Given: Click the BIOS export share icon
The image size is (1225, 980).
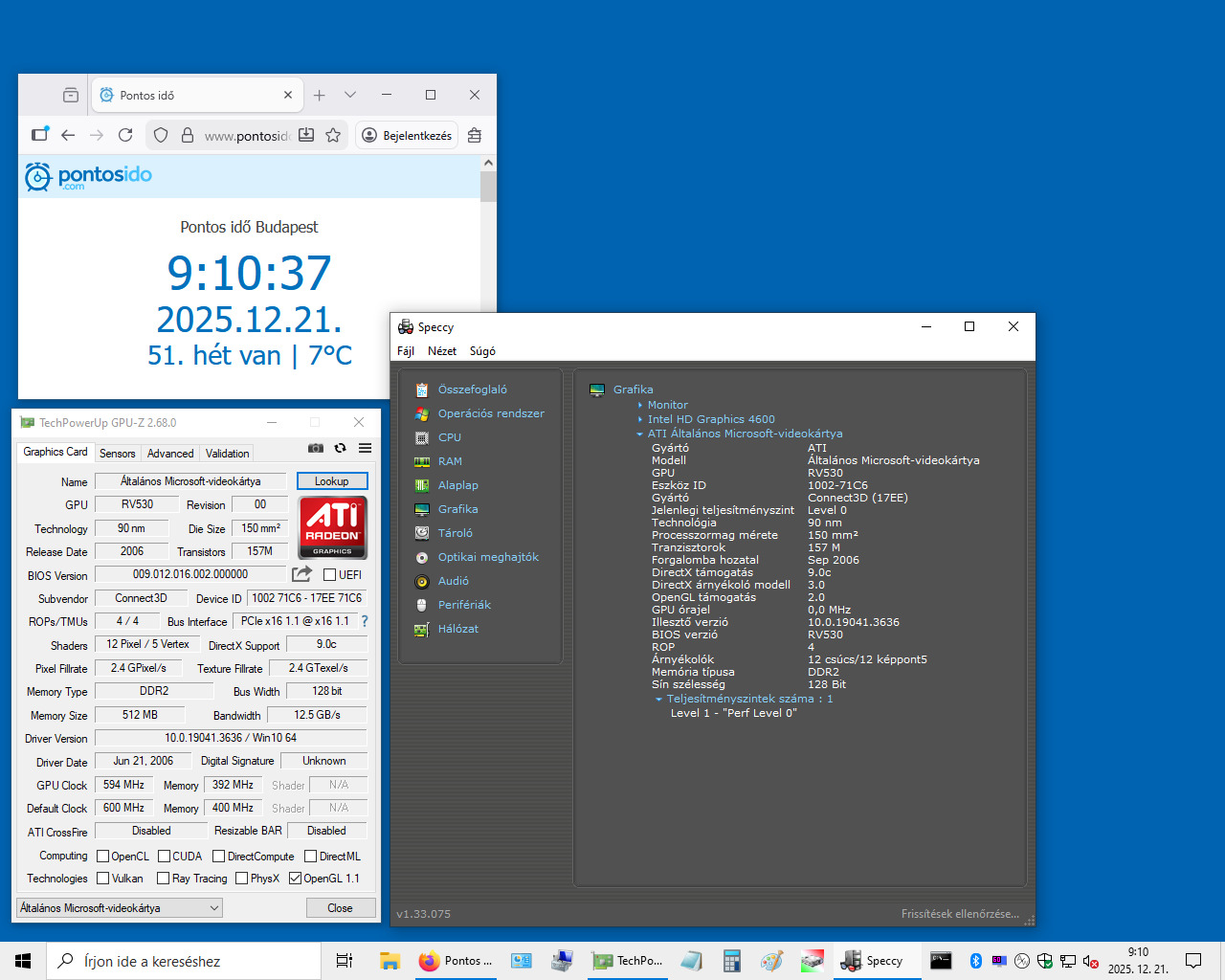Looking at the screenshot, I should click(301, 574).
